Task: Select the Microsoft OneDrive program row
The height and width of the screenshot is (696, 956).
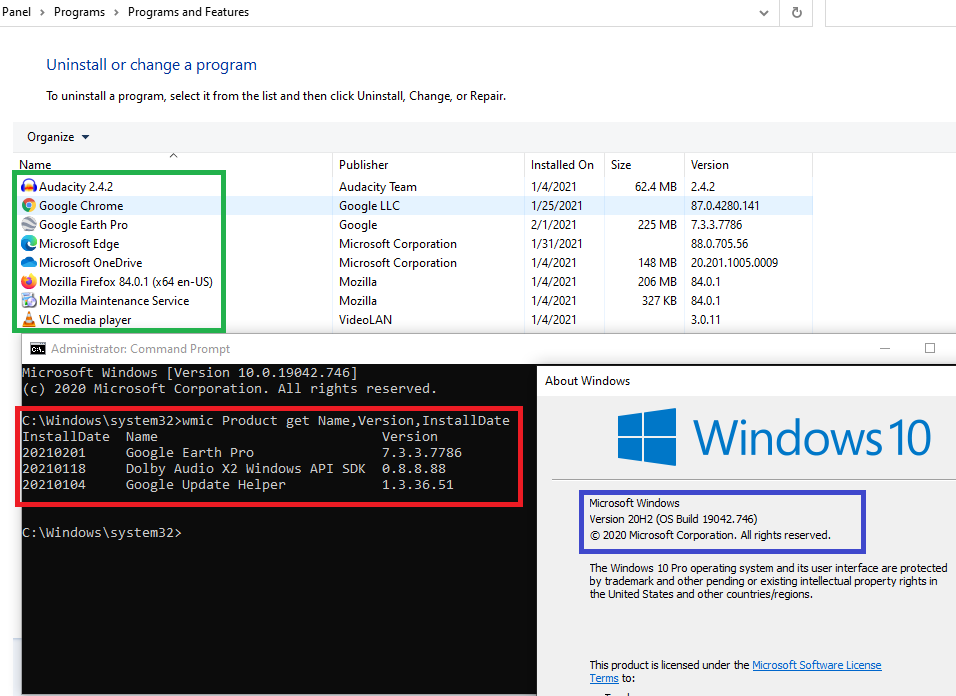Action: click(x=415, y=263)
